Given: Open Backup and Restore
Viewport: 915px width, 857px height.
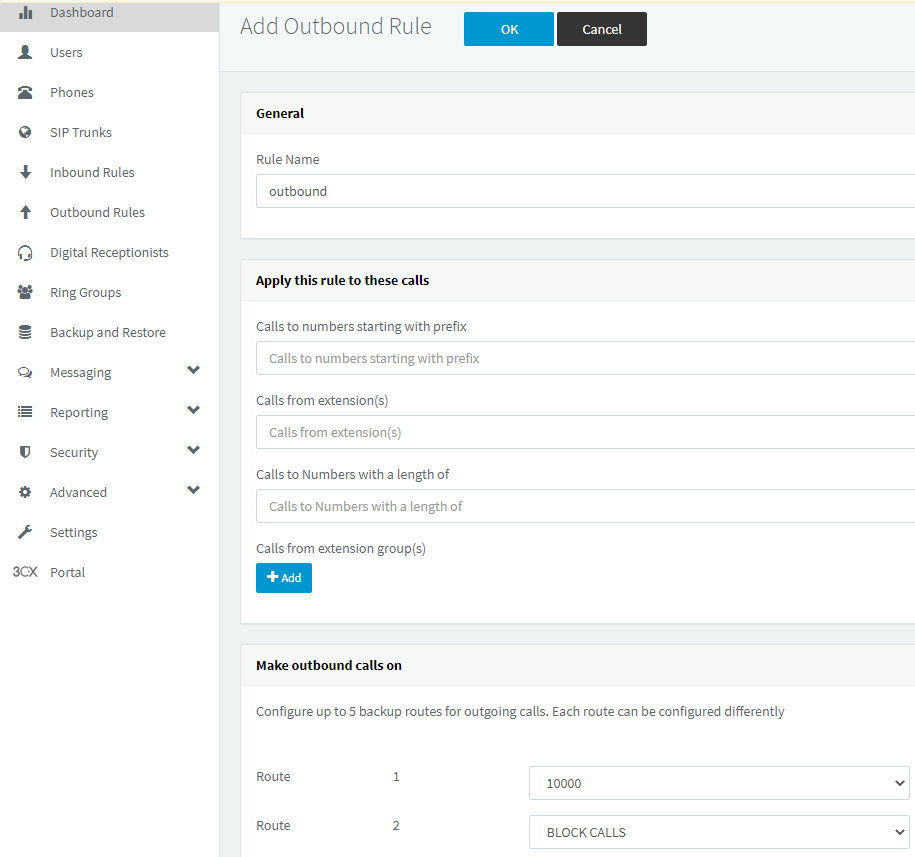Looking at the screenshot, I should tap(108, 333).
